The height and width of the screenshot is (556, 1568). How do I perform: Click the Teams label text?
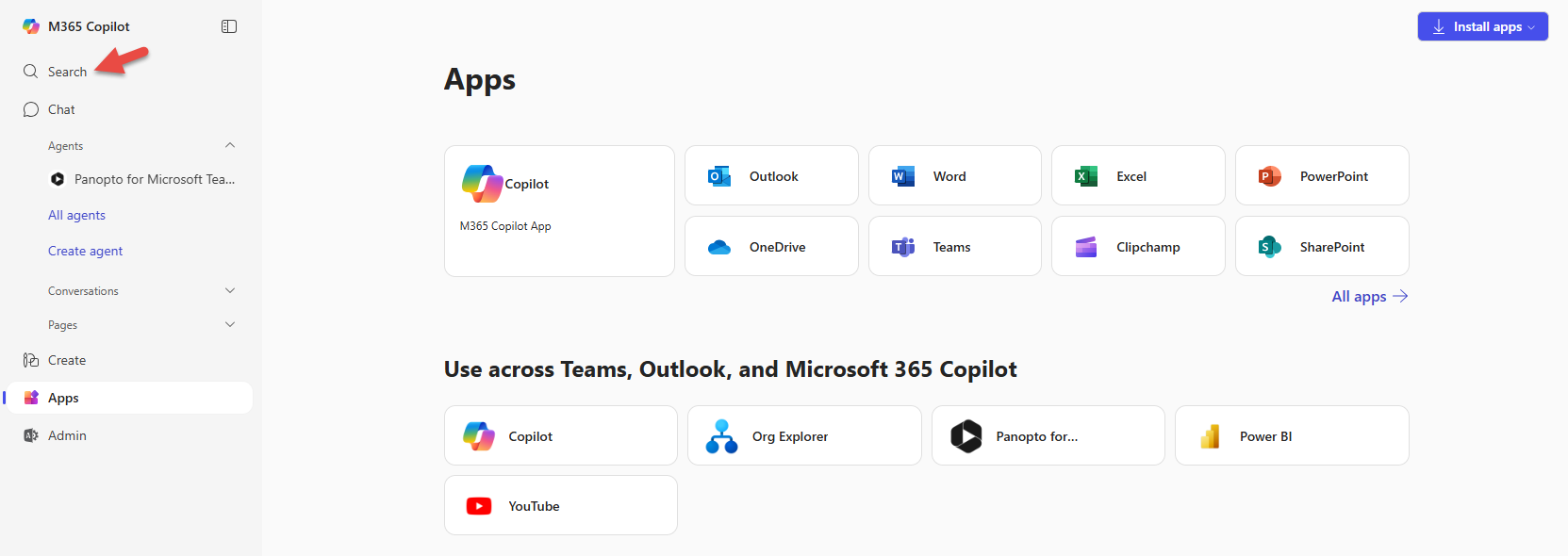coord(951,247)
